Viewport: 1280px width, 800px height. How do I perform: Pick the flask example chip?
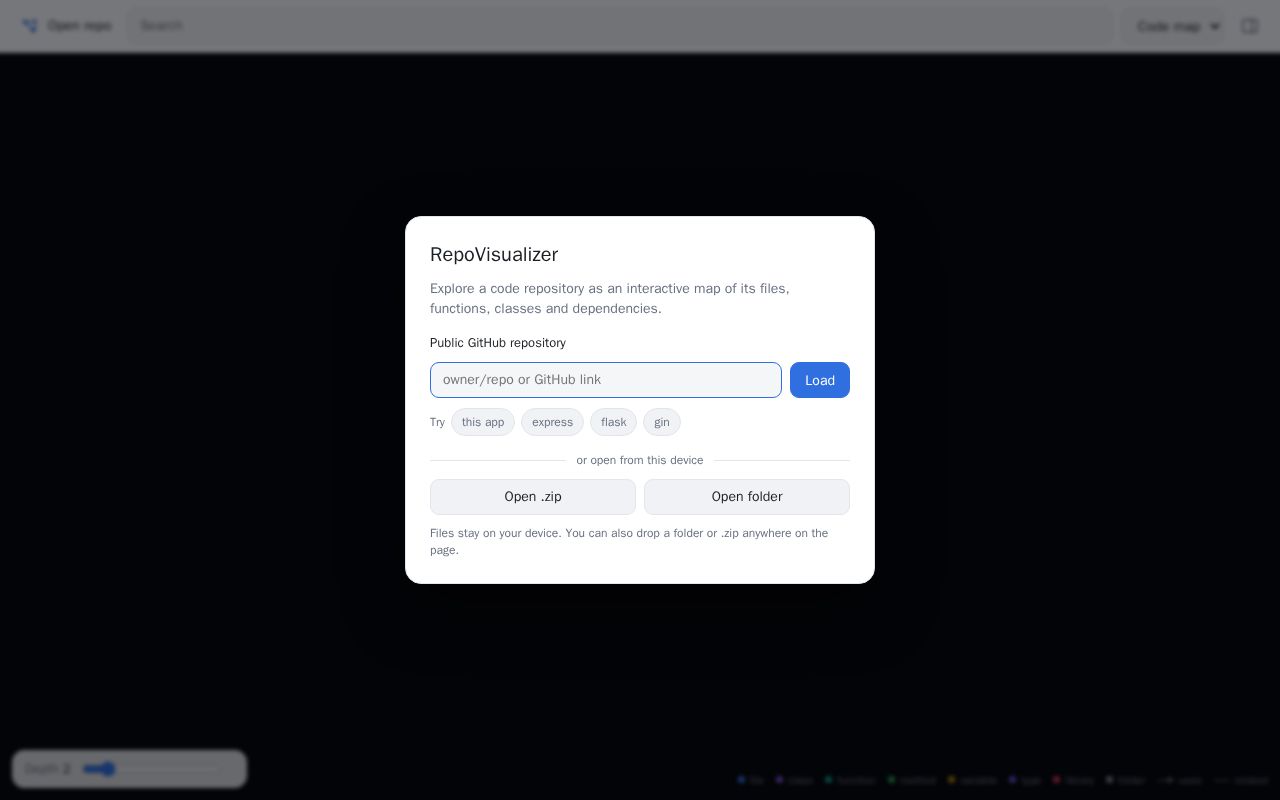(613, 422)
